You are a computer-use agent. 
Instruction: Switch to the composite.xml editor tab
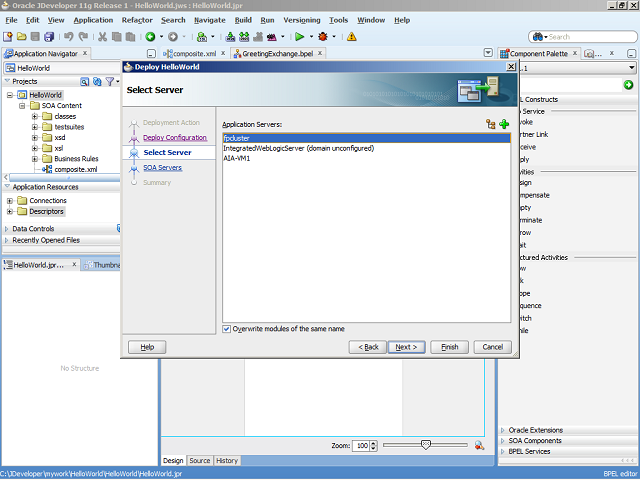coord(194,53)
